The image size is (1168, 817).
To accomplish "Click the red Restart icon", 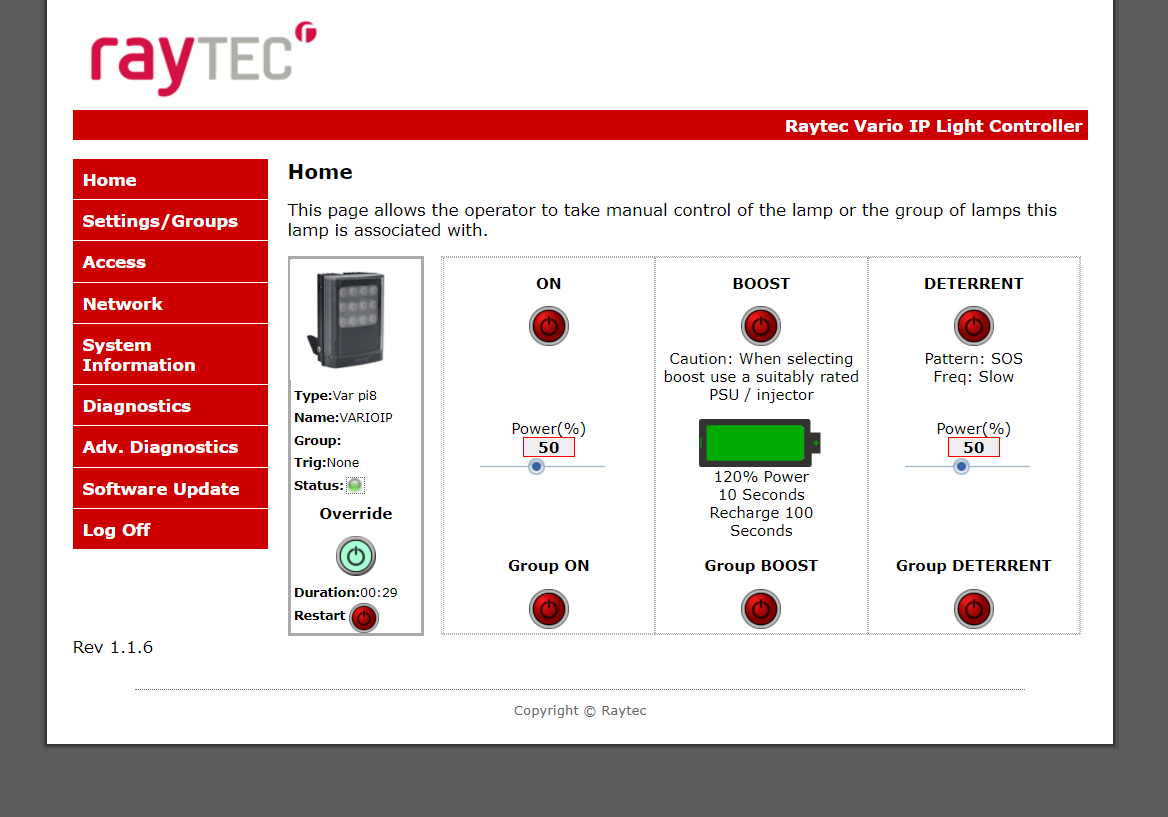I will coord(364,618).
